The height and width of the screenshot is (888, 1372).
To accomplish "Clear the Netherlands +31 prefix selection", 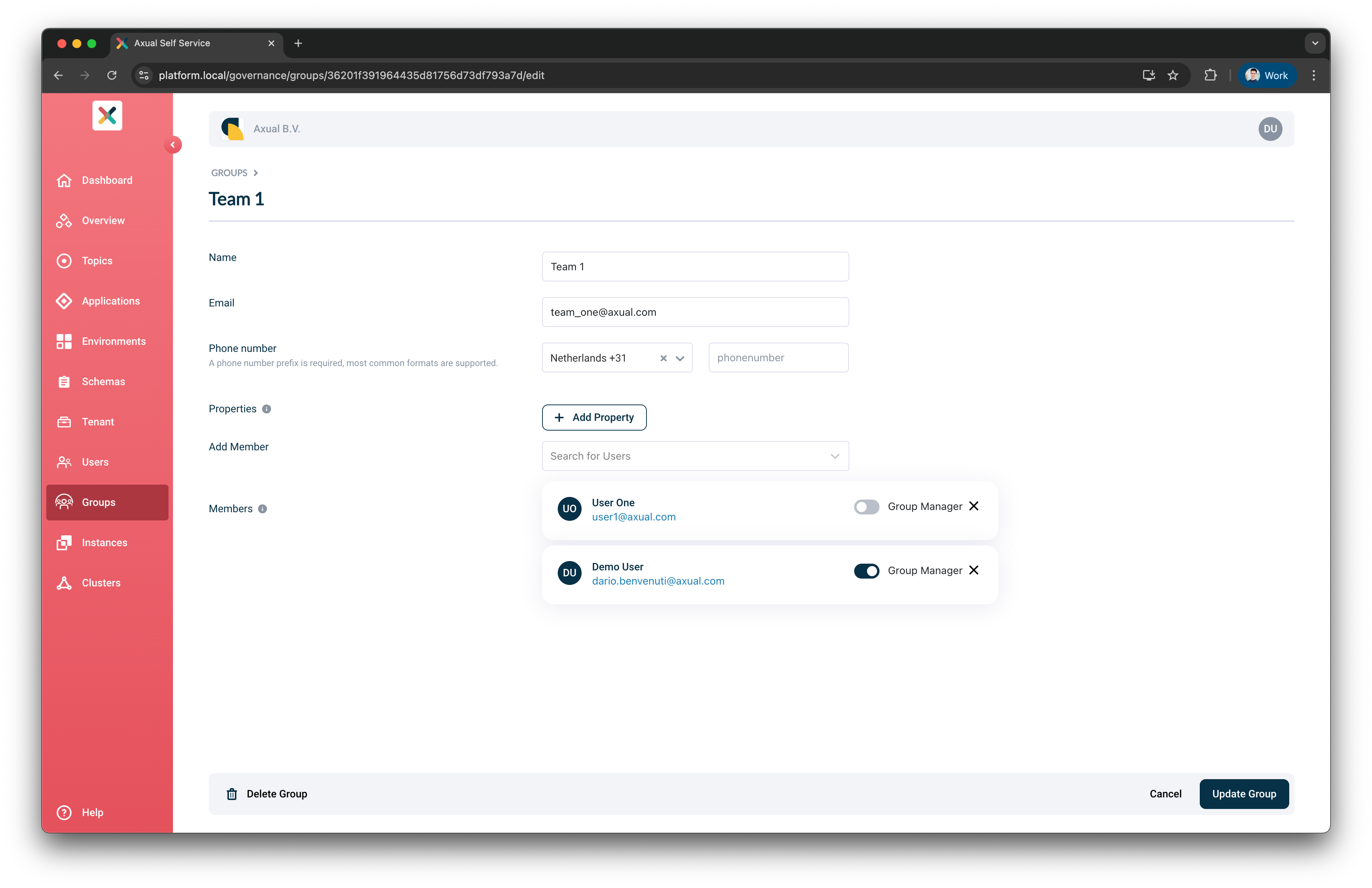I will 664,358.
